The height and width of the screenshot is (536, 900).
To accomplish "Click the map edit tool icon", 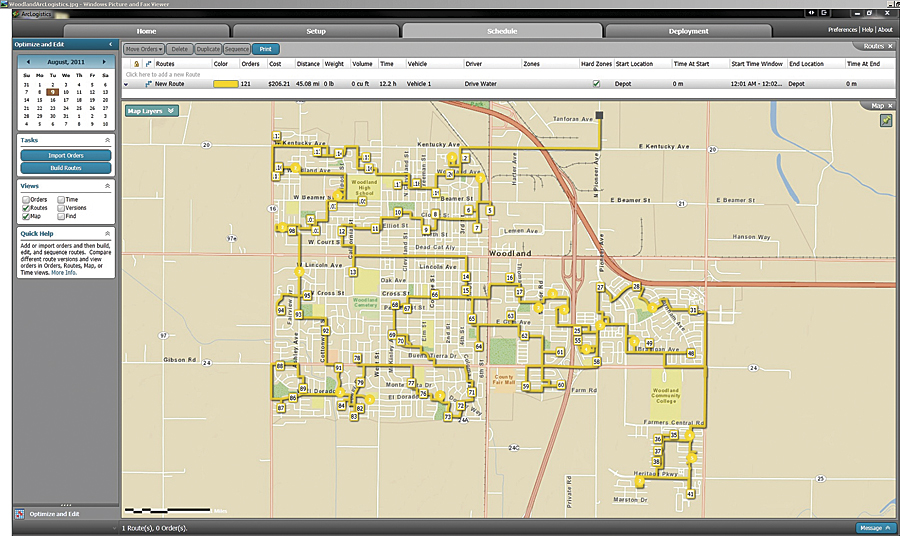I will pos(886,121).
